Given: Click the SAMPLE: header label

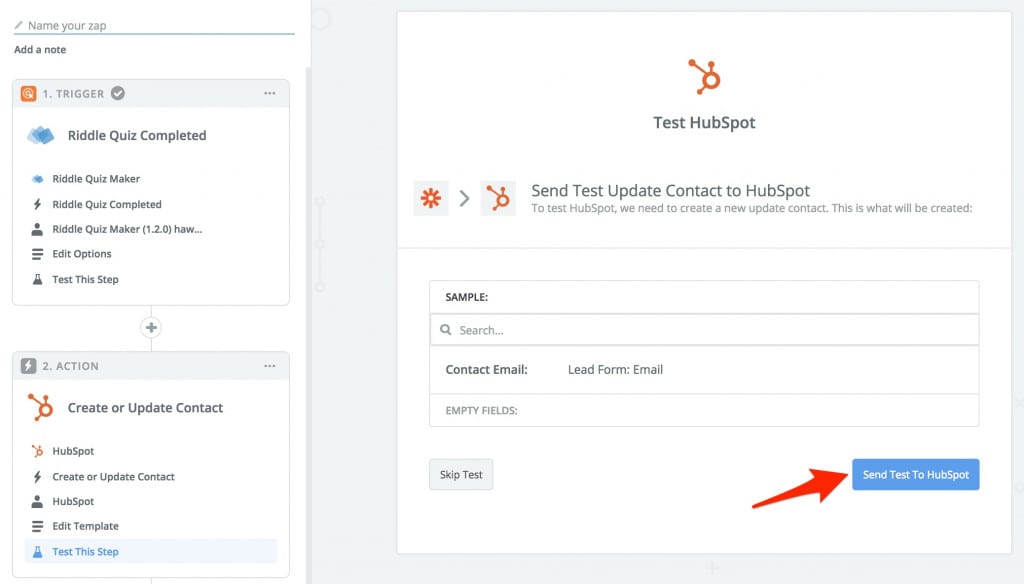Looking at the screenshot, I should click(466, 297).
